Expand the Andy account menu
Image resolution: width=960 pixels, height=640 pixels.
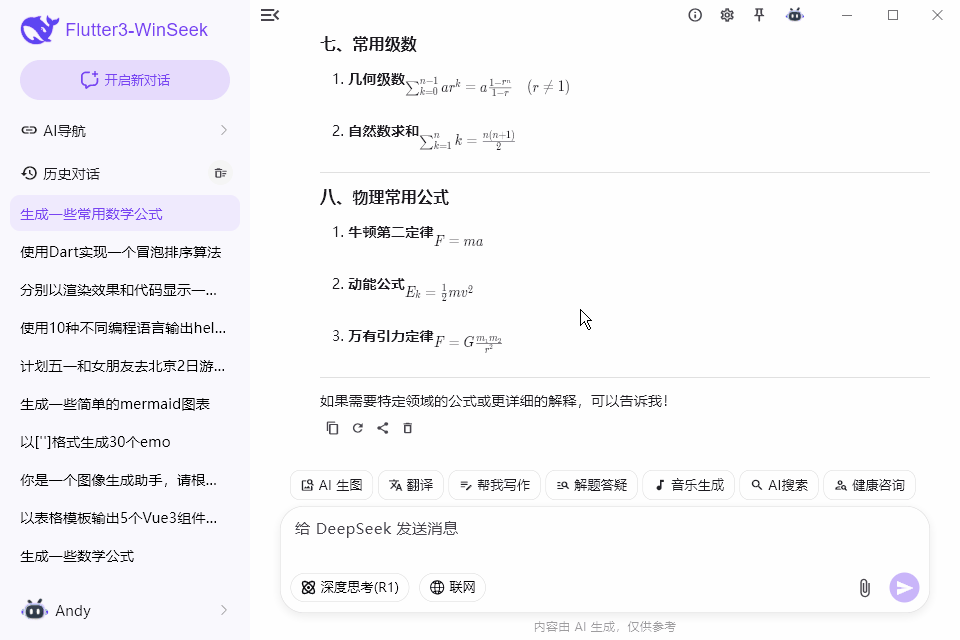124,610
